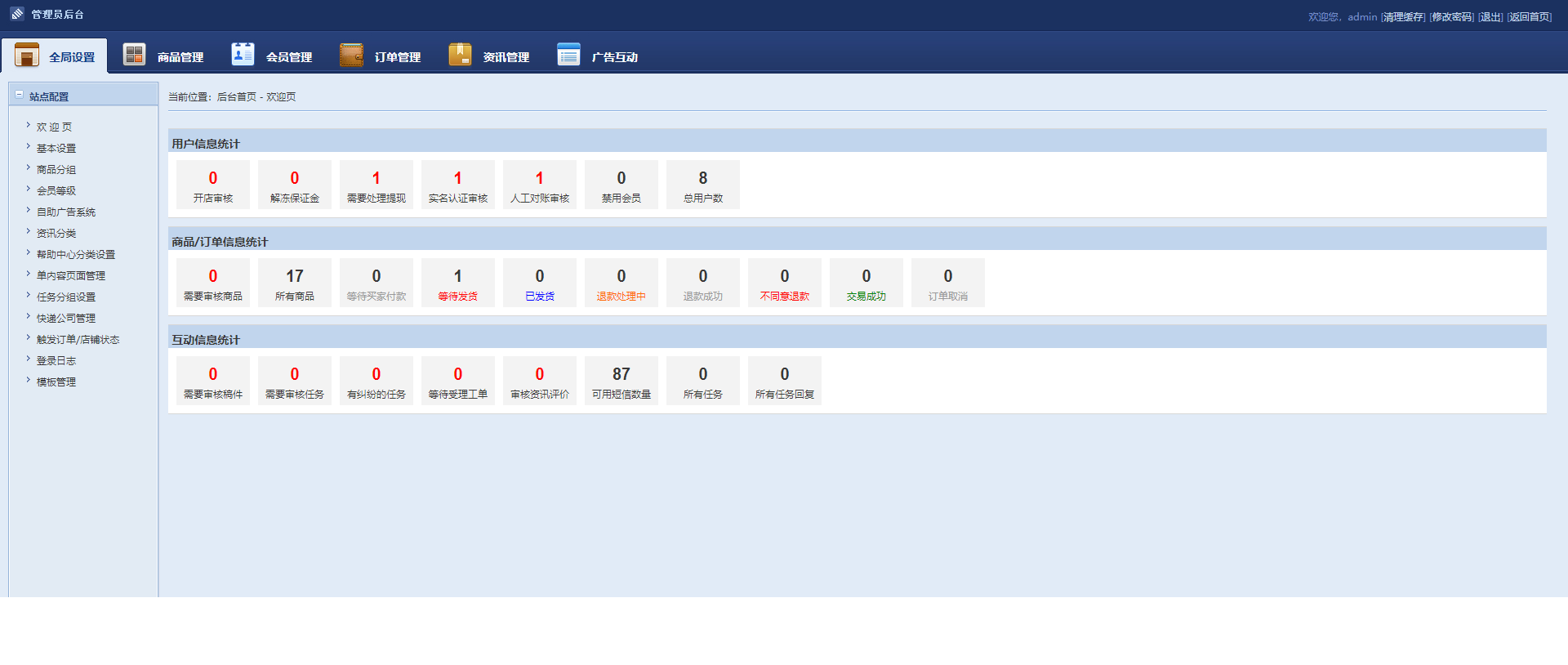
Task: Click the 修改密码 link
Action: coord(1452,17)
